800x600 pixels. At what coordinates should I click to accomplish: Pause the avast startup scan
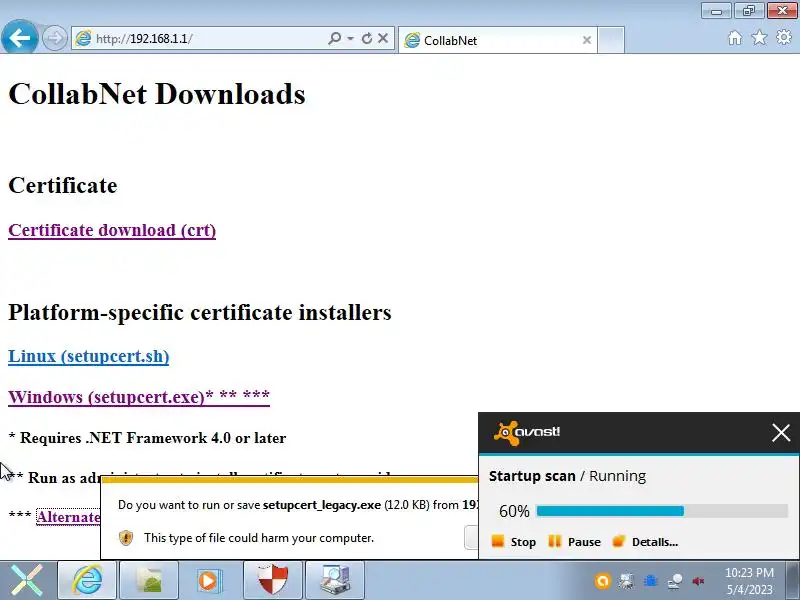(574, 542)
